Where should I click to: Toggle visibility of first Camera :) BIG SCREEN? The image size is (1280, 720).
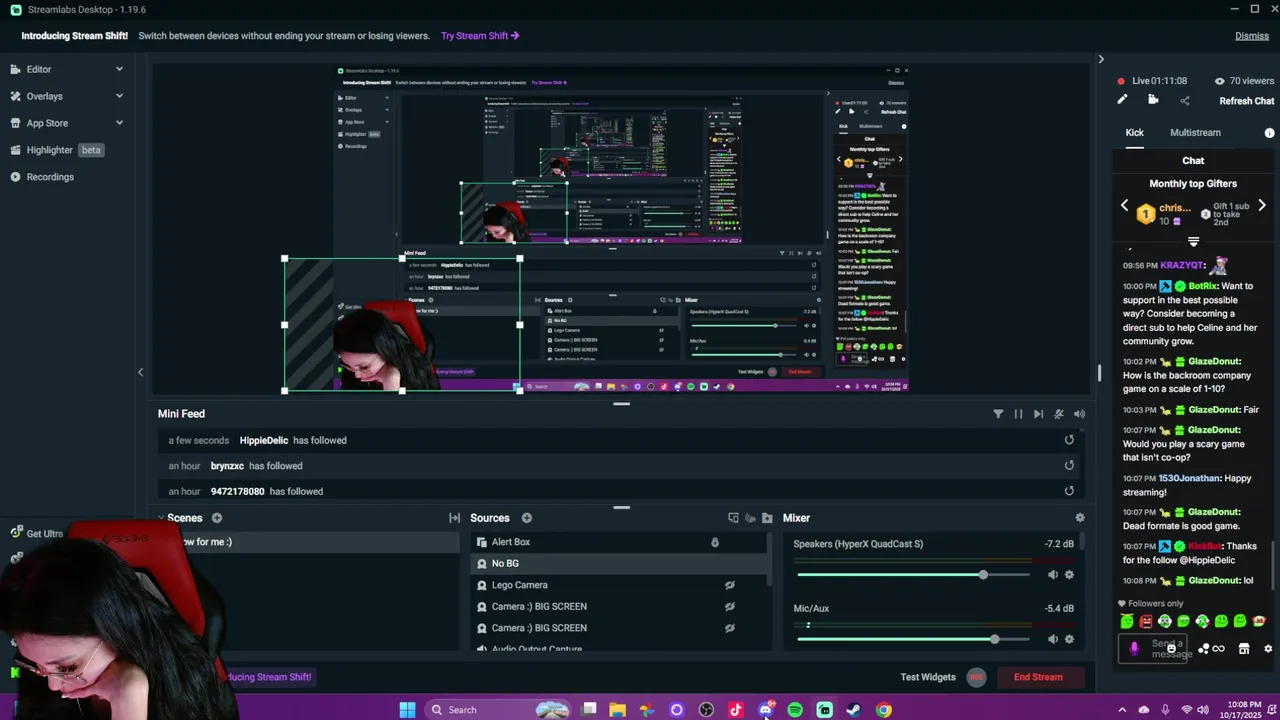(729, 607)
